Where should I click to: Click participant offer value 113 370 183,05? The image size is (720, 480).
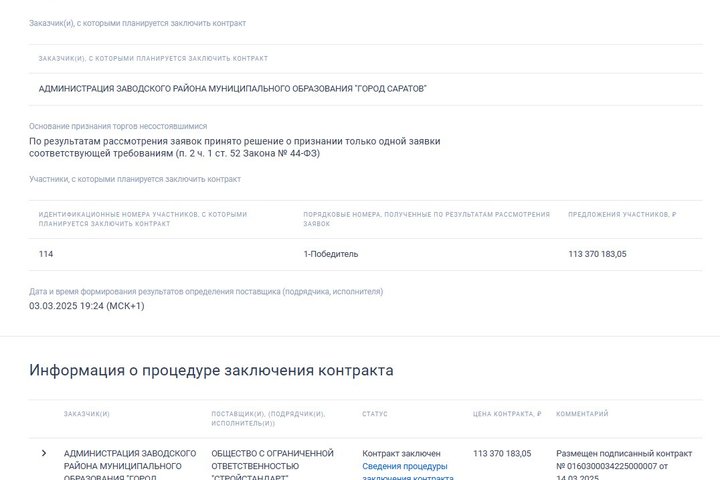(x=597, y=254)
